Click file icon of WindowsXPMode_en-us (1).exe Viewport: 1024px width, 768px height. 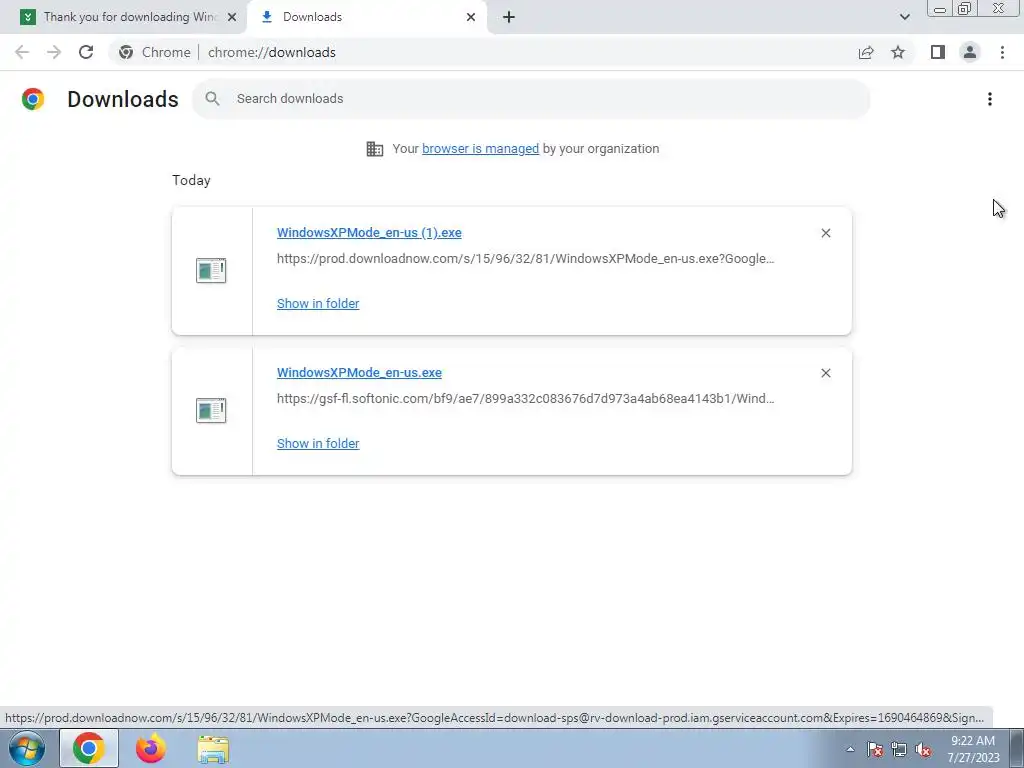coord(211,270)
